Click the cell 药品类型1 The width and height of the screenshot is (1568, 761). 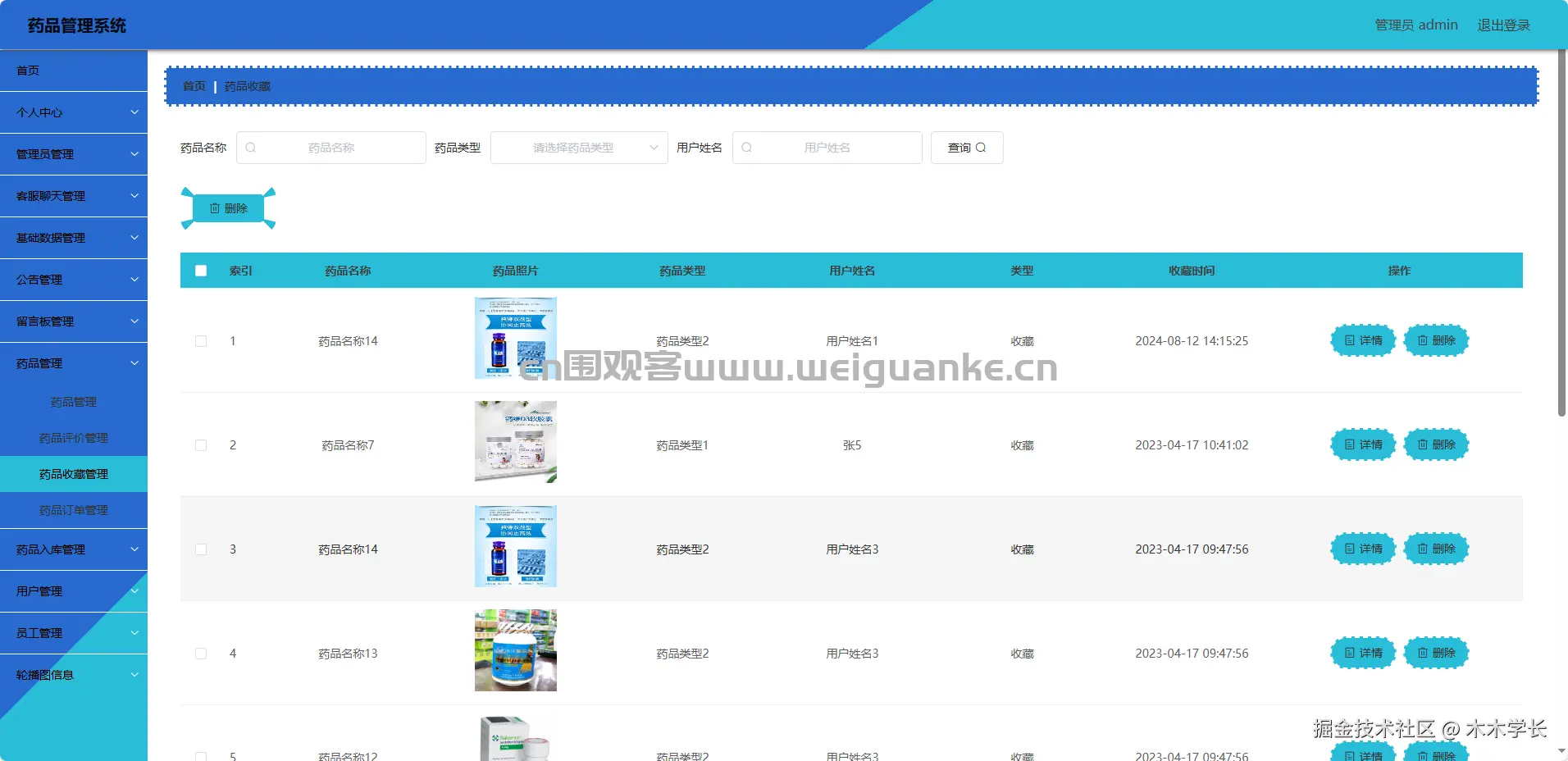(682, 445)
